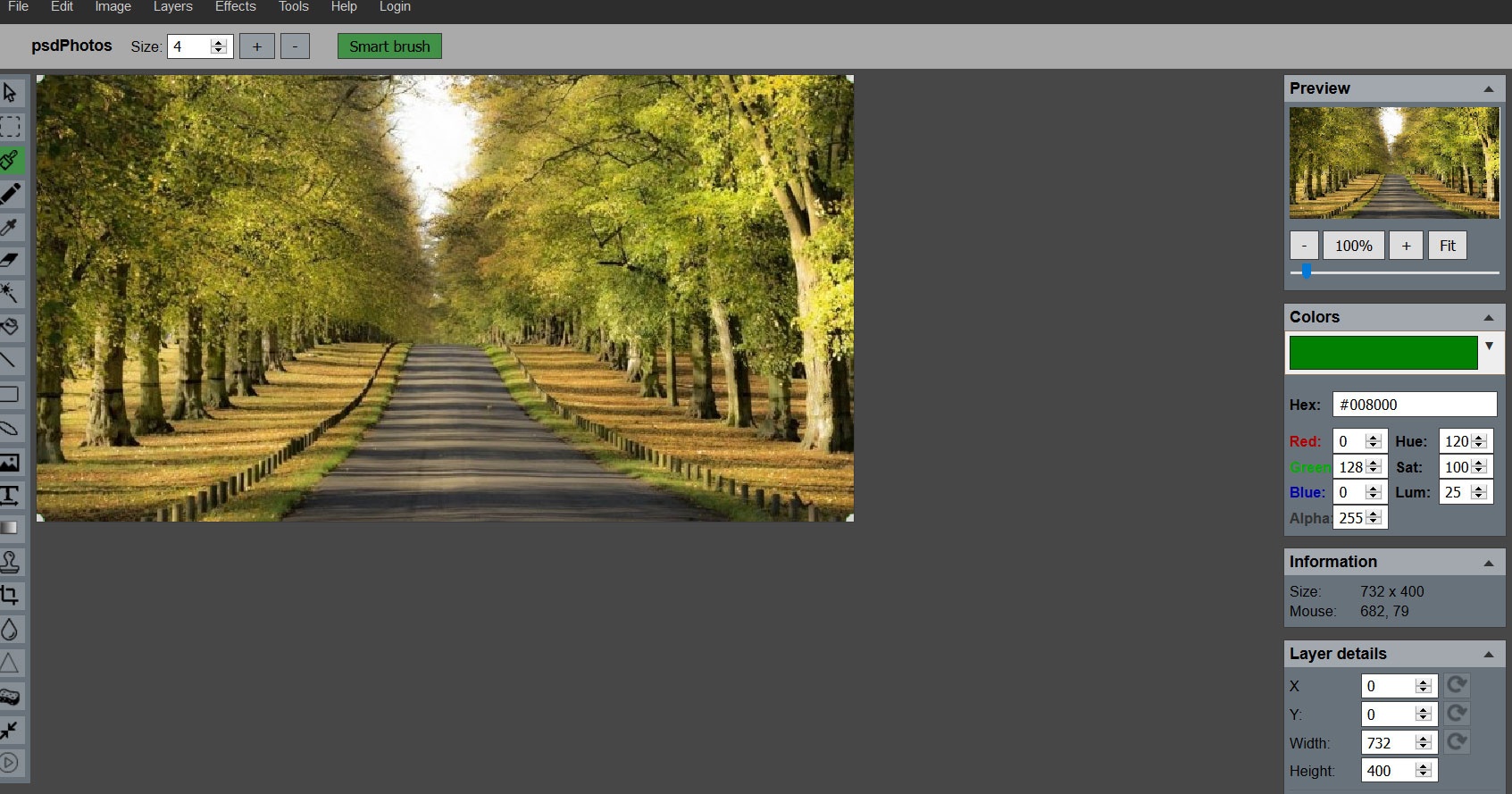Click the green current color swatch
This screenshot has width=1512, height=794.
[x=1383, y=353]
